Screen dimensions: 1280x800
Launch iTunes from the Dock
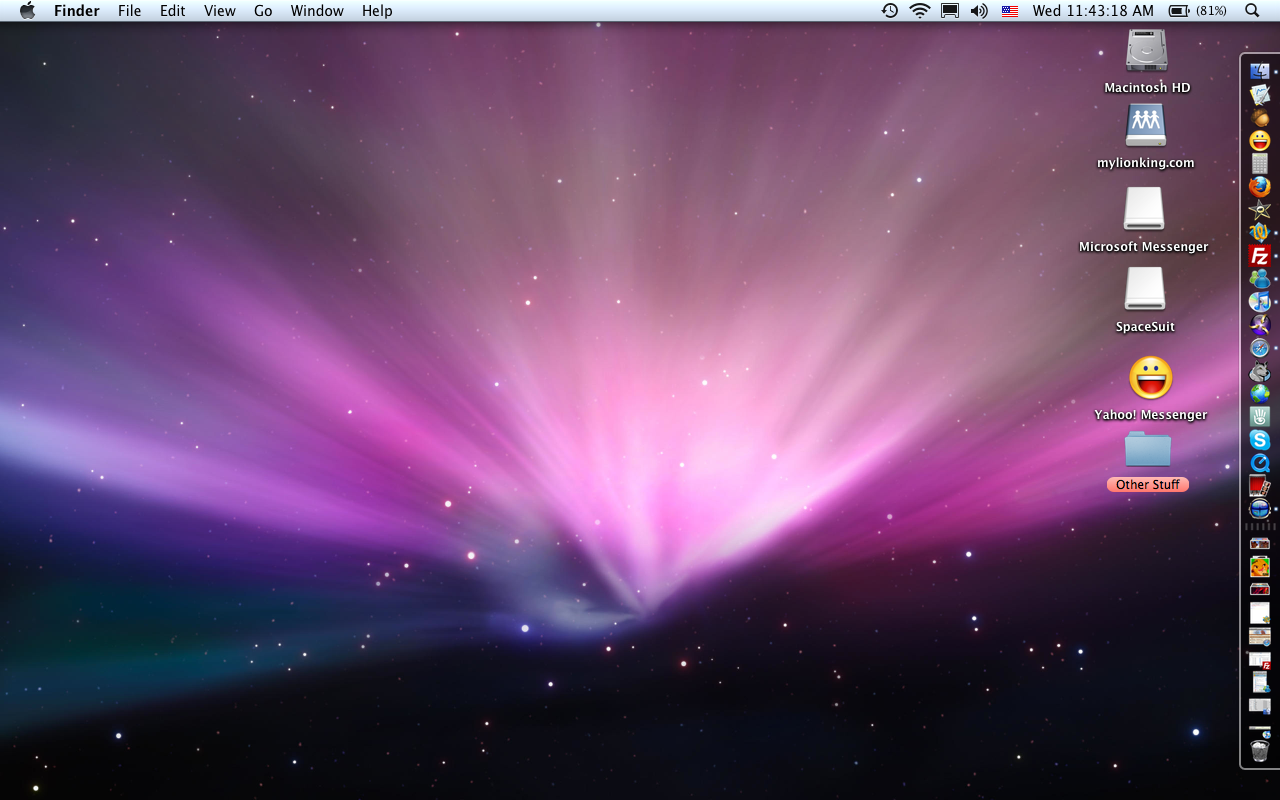1259,301
